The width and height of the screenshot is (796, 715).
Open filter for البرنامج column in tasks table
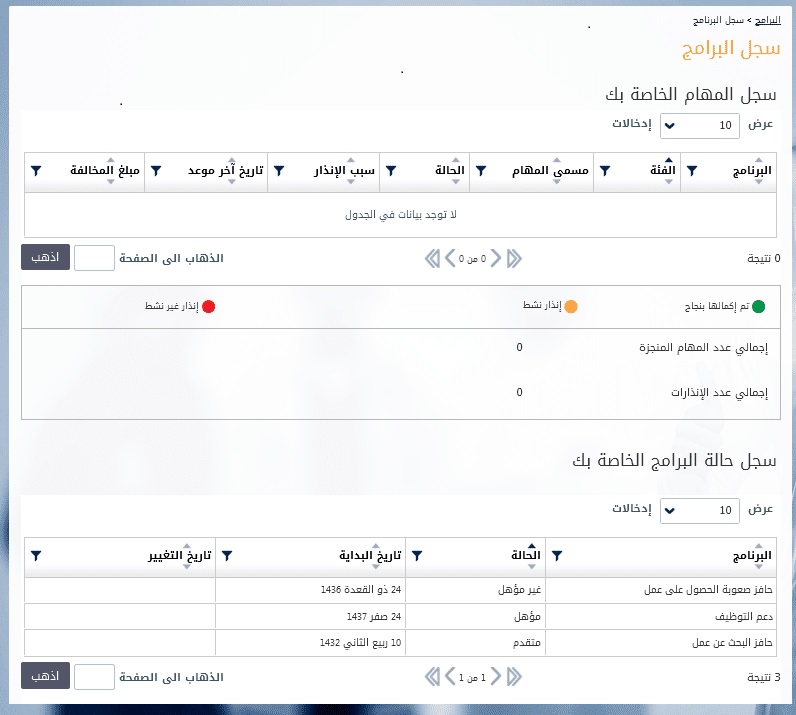click(x=692, y=171)
